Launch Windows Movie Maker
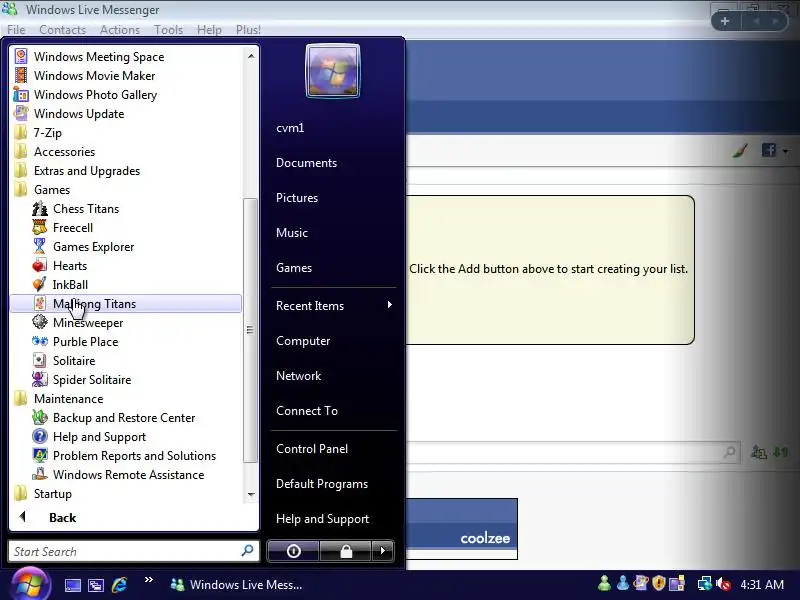Image resolution: width=800 pixels, height=600 pixels. (94, 76)
